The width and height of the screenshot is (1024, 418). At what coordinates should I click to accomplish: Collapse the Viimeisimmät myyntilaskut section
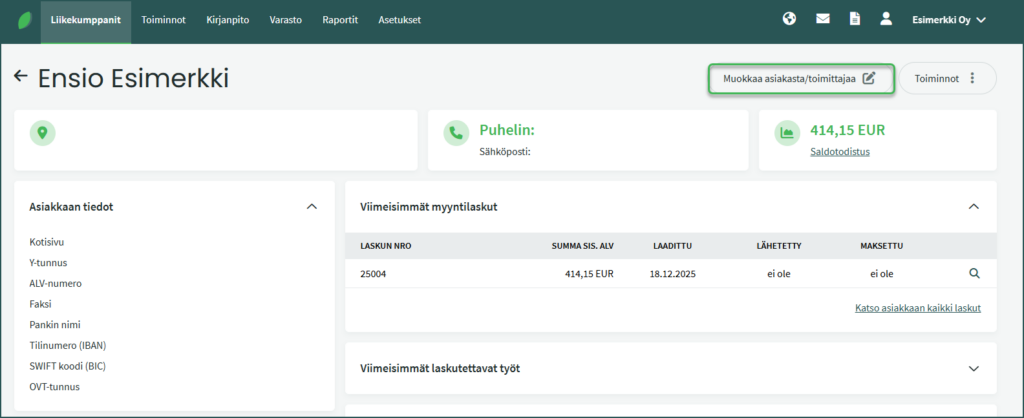pos(974,206)
